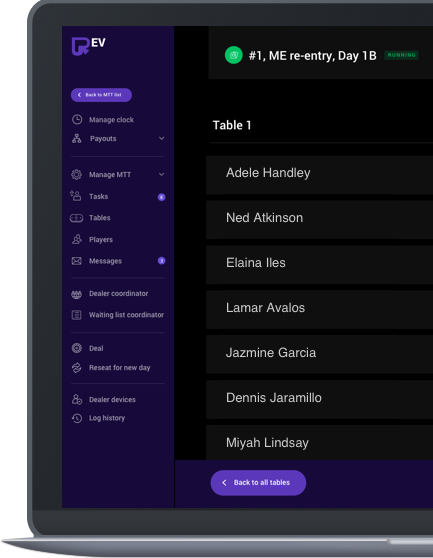Screen dimensions: 433x558
Task: Click the Tables icon
Action: [x=76, y=218]
